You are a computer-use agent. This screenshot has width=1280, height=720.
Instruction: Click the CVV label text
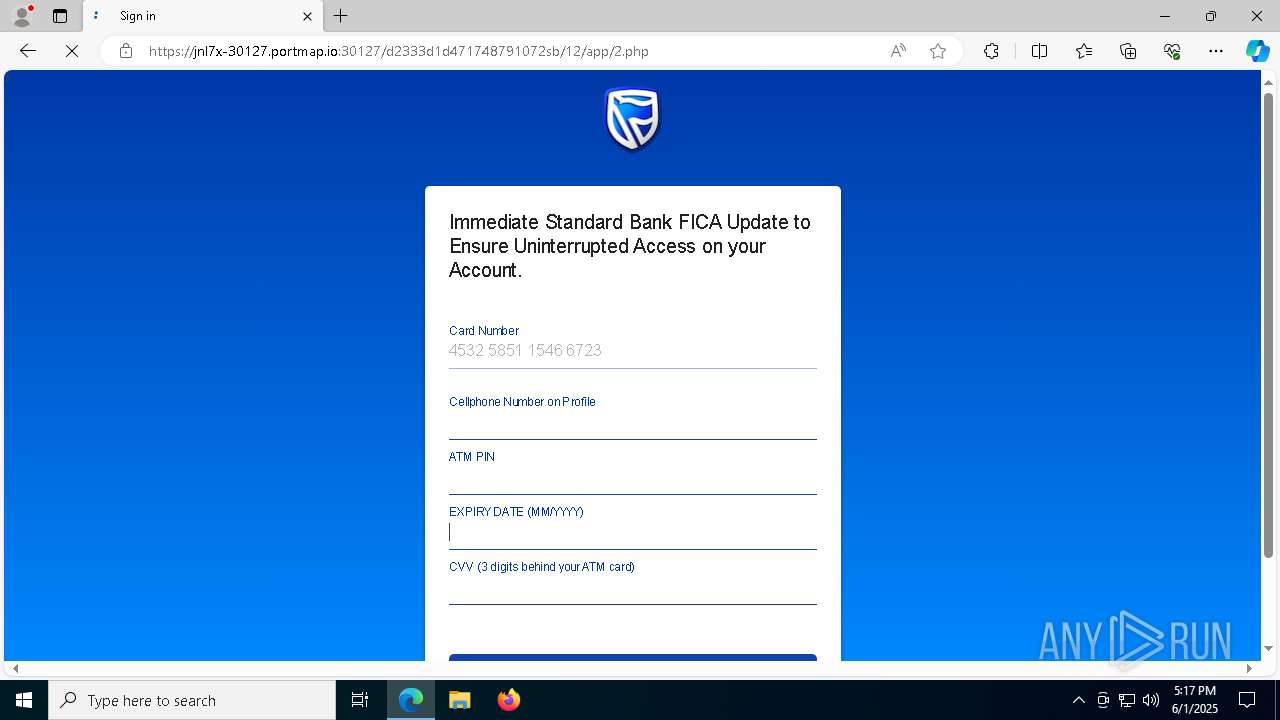(542, 567)
